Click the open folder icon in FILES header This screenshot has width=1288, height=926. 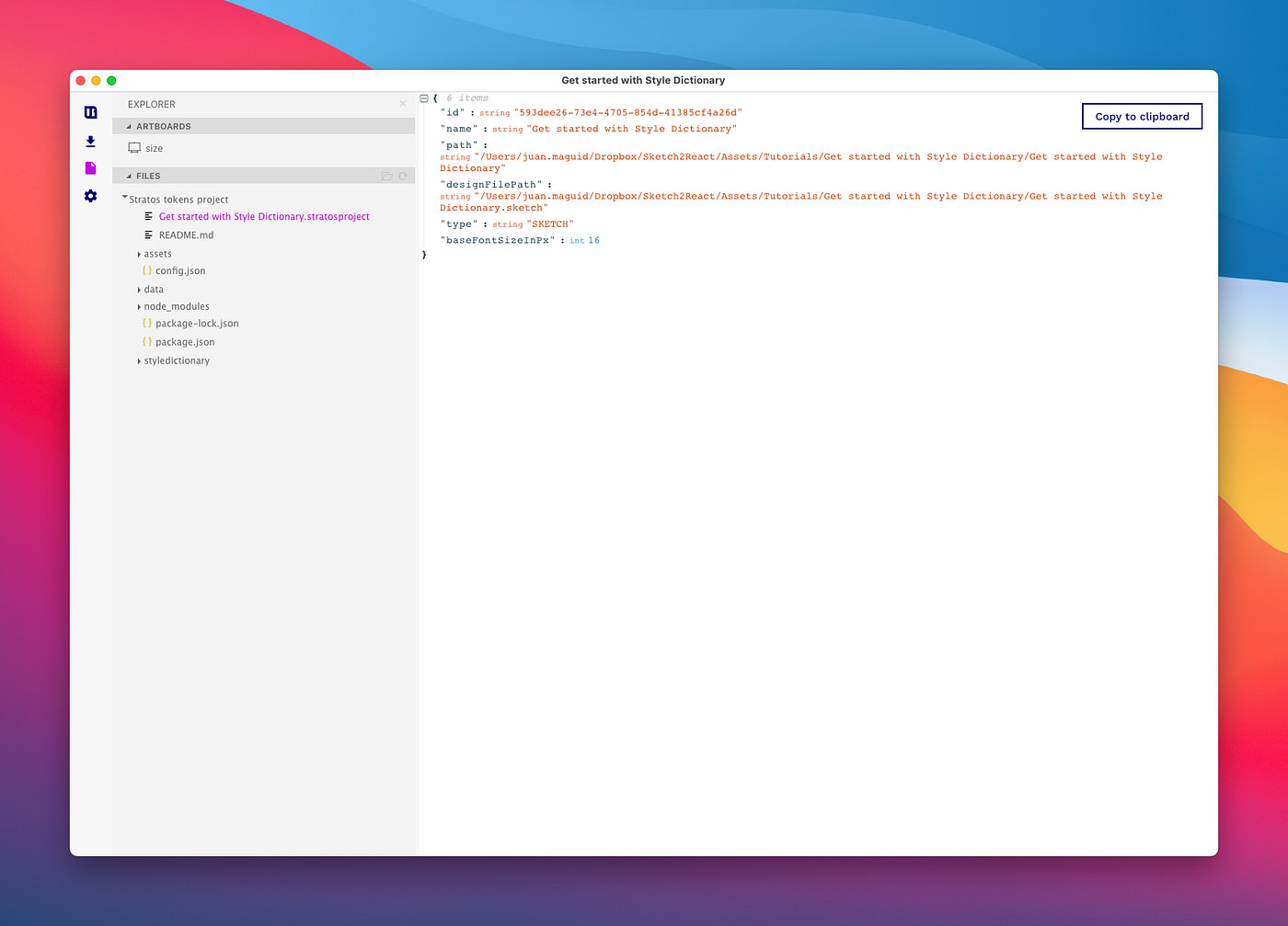[387, 175]
